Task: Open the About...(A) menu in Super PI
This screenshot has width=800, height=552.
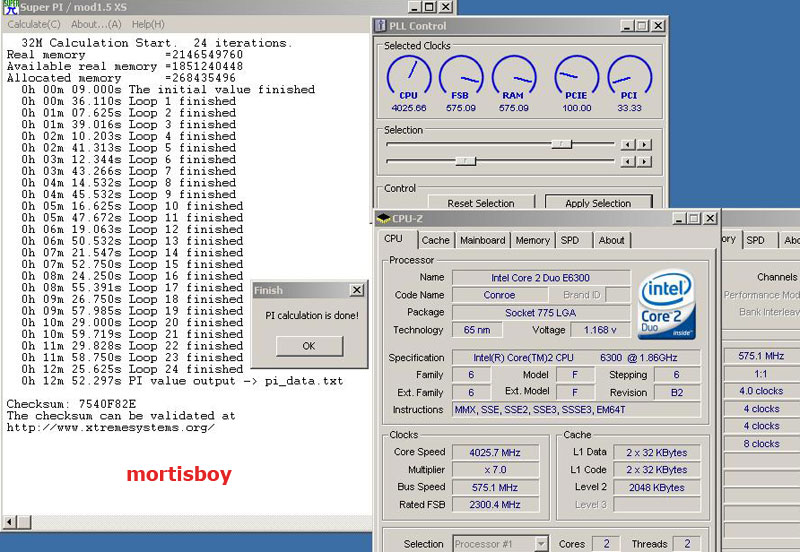Action: coord(96,24)
